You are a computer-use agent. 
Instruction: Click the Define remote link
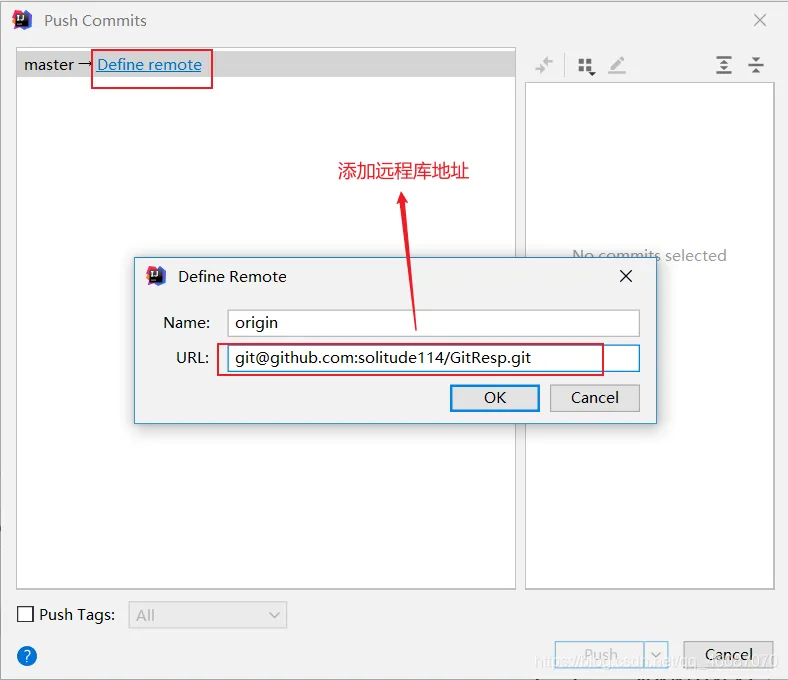[x=149, y=65]
